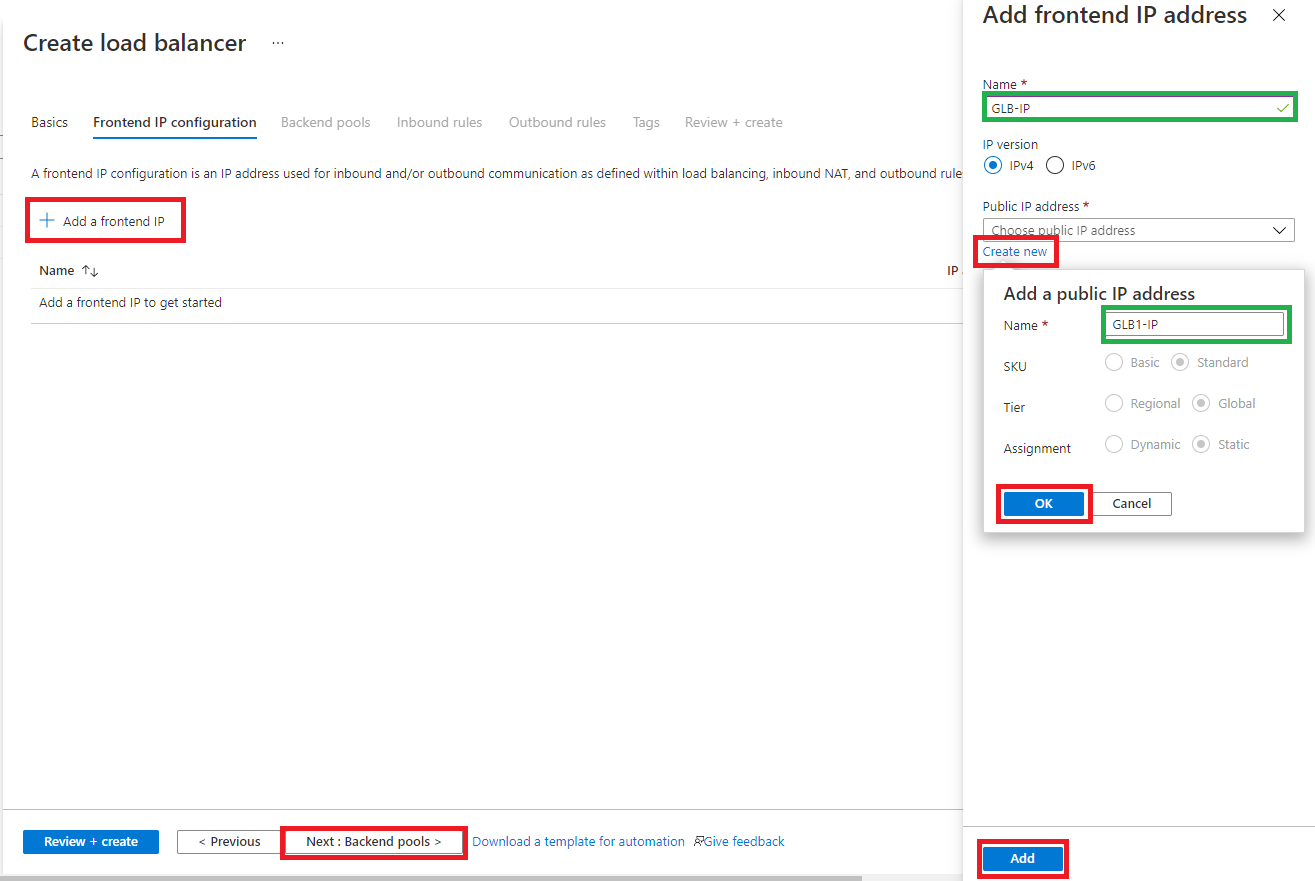
Task: Pick the Dynamic assignment radio button
Action: [1114, 444]
